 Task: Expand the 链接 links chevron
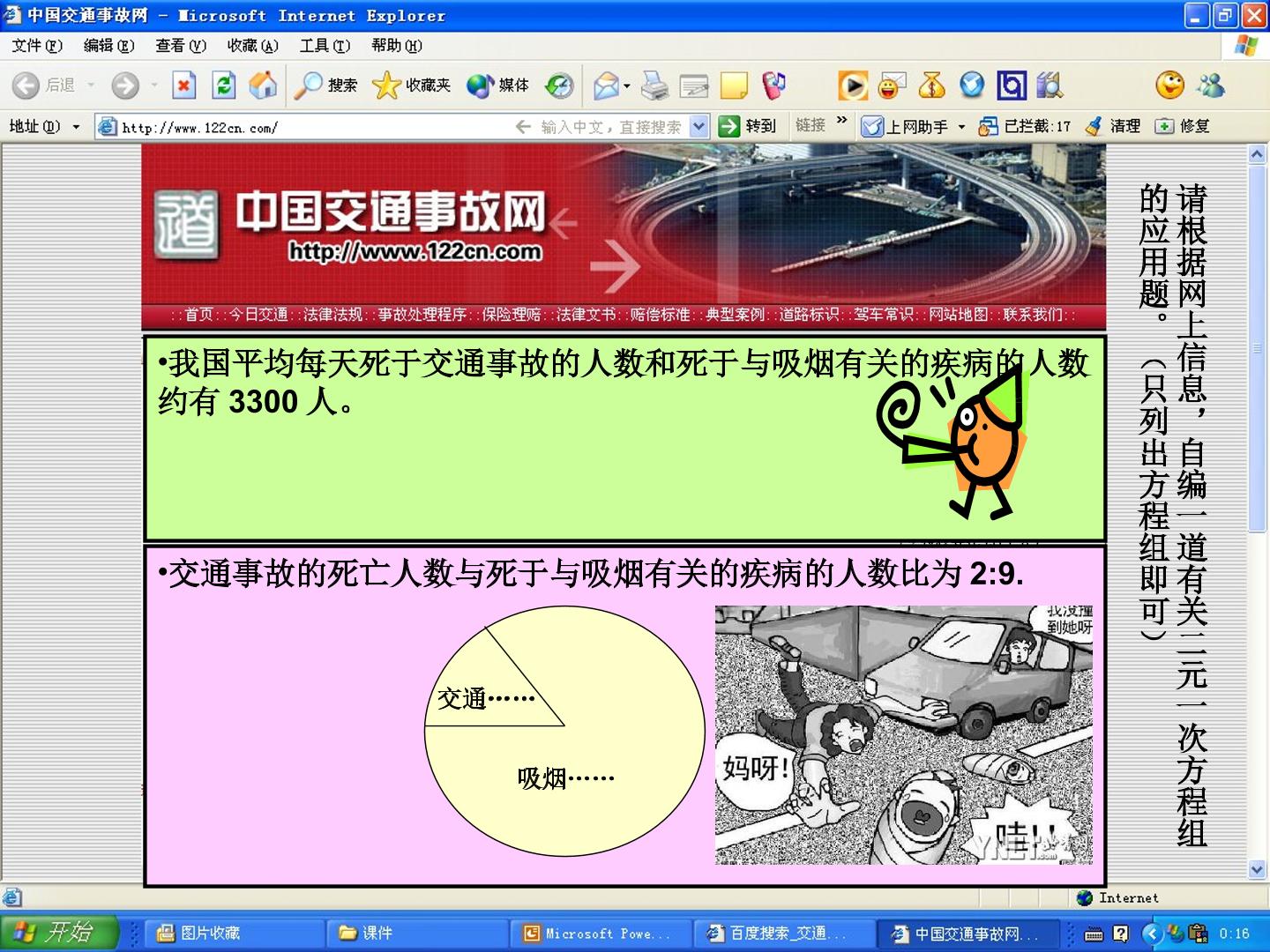point(841,120)
